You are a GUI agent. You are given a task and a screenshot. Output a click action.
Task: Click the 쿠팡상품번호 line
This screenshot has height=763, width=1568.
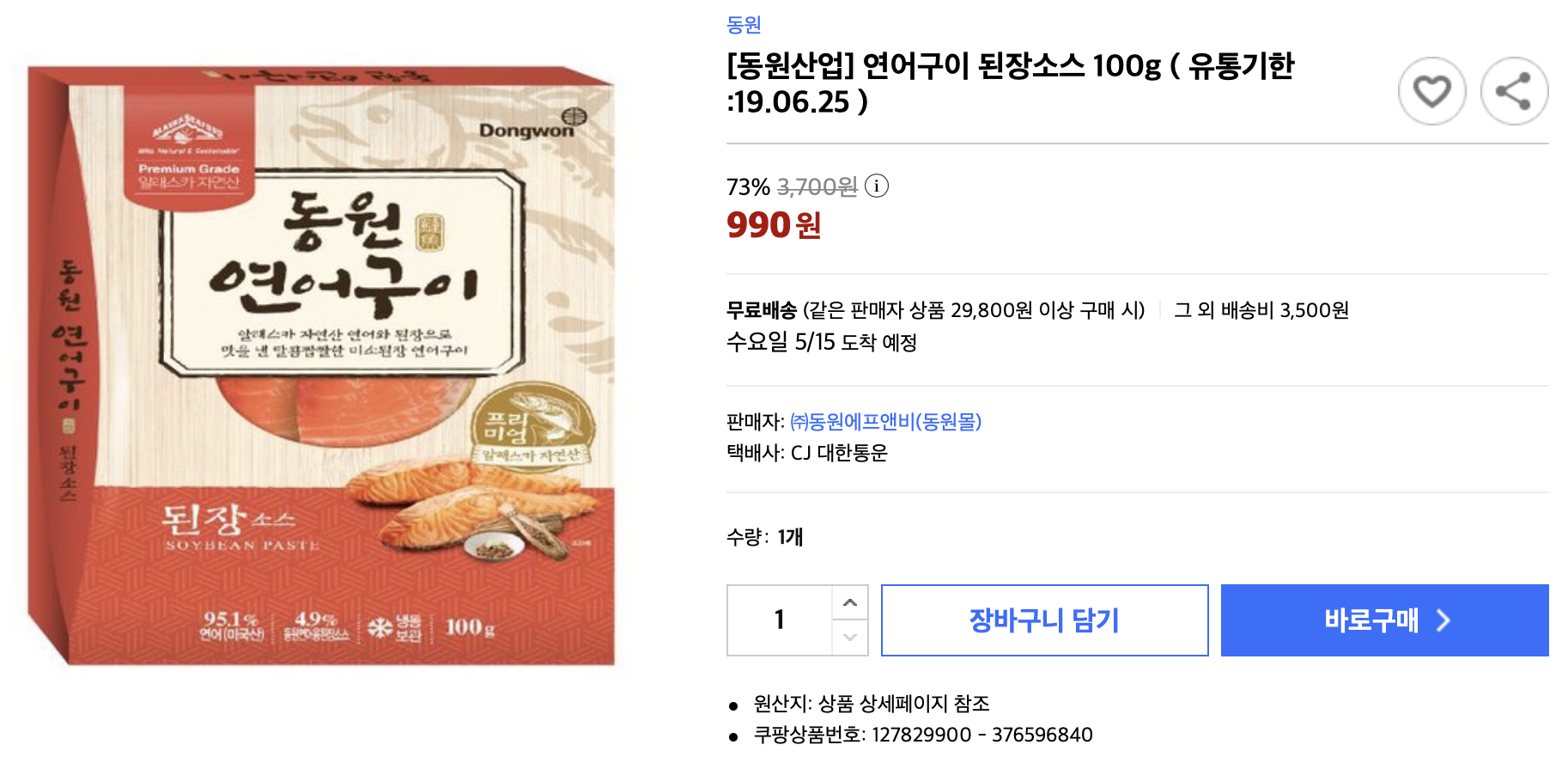click(x=922, y=735)
